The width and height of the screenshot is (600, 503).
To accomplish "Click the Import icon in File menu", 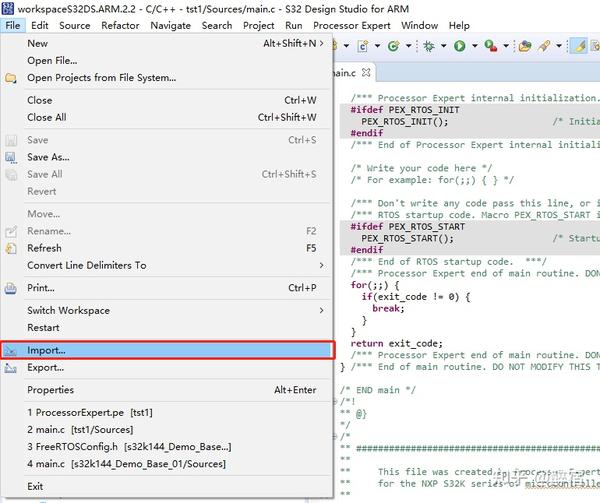I will click(x=11, y=351).
